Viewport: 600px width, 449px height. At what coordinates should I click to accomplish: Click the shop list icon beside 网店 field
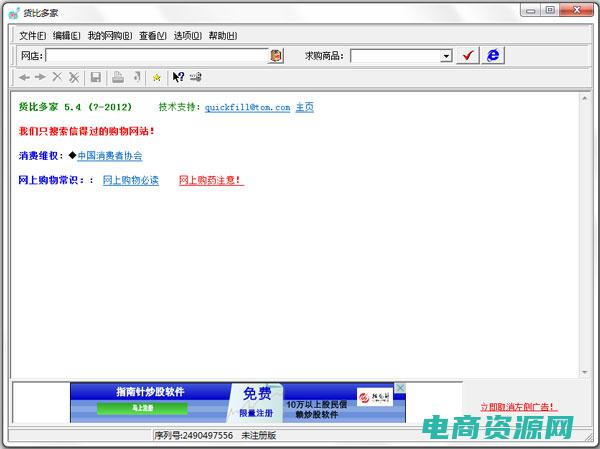pyautogui.click(x=276, y=56)
